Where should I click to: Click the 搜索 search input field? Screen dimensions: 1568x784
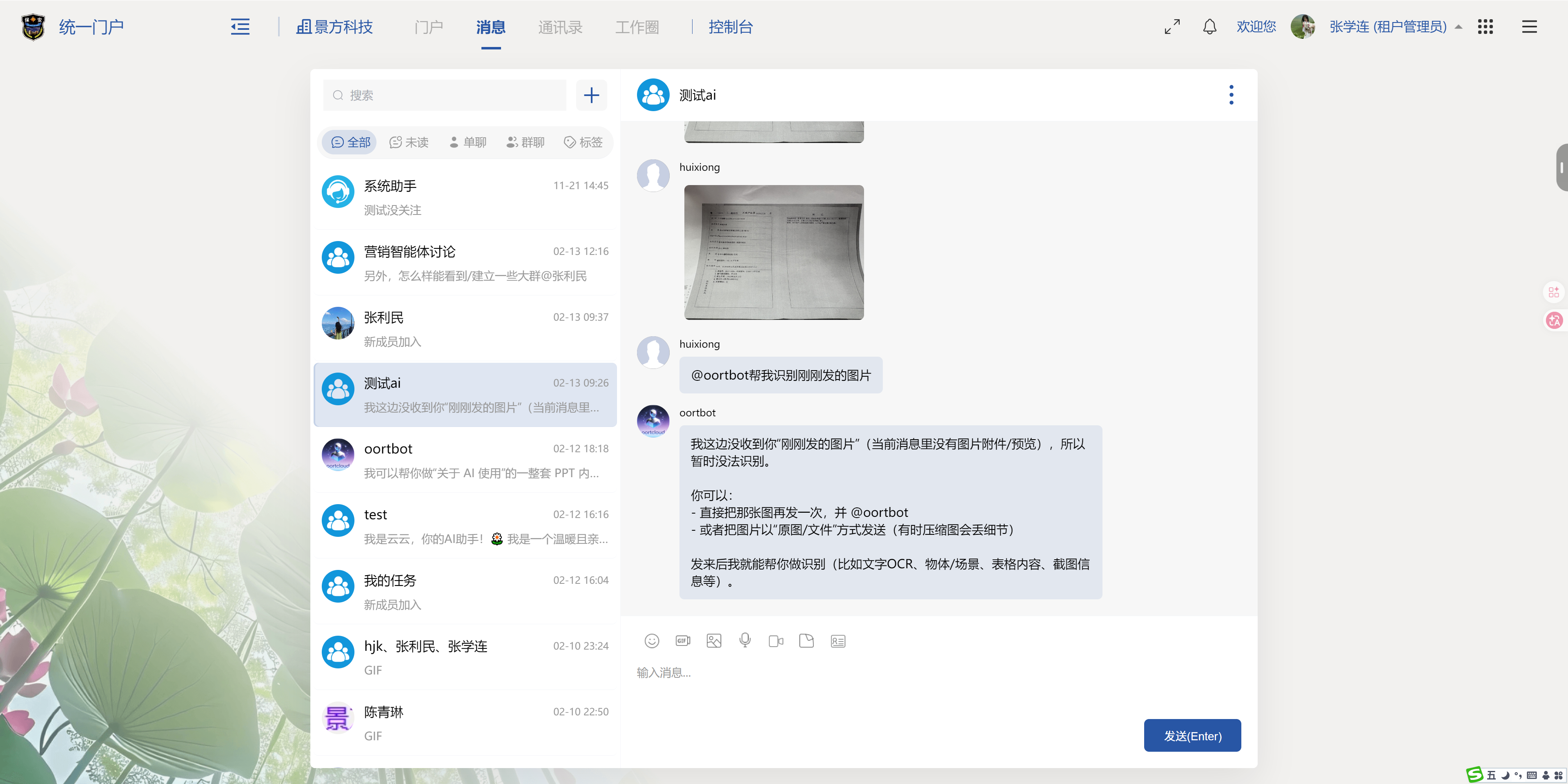[450, 95]
